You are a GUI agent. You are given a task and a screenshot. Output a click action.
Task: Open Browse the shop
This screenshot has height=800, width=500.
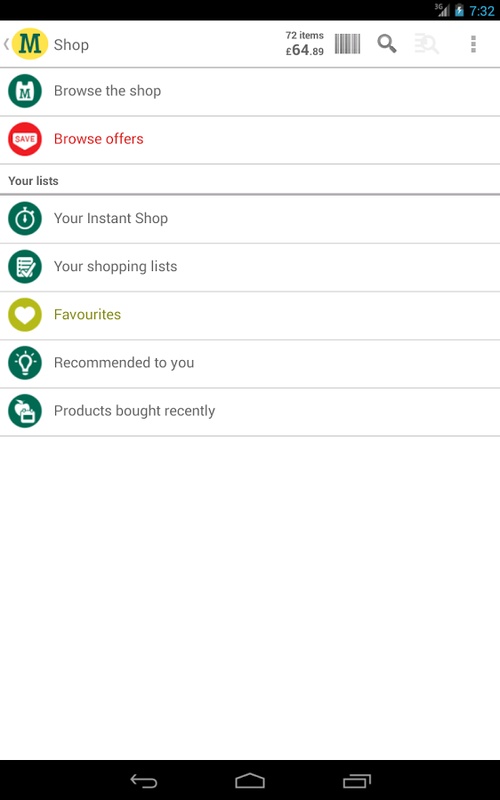pos(250,91)
